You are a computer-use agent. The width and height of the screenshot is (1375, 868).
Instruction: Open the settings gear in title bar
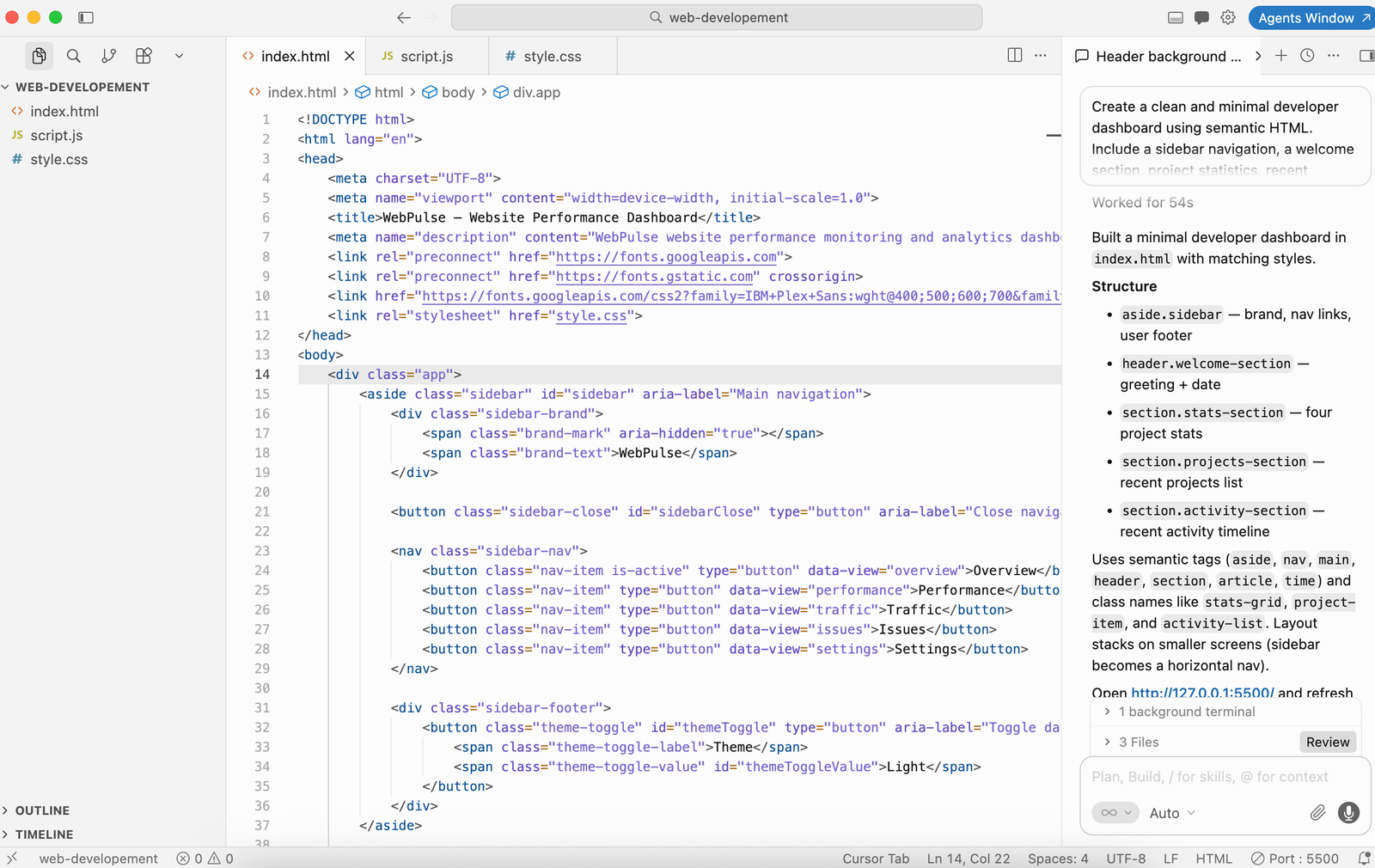[1228, 17]
